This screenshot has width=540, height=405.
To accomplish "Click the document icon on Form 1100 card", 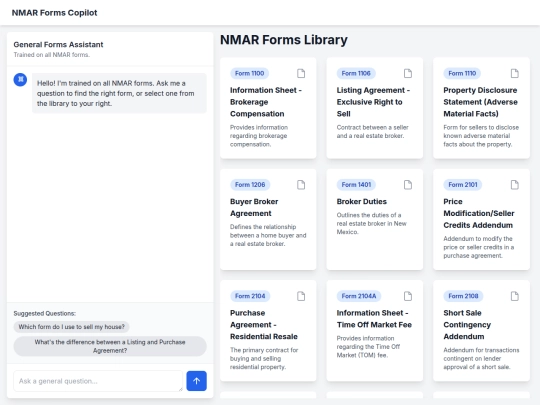I will [301, 73].
